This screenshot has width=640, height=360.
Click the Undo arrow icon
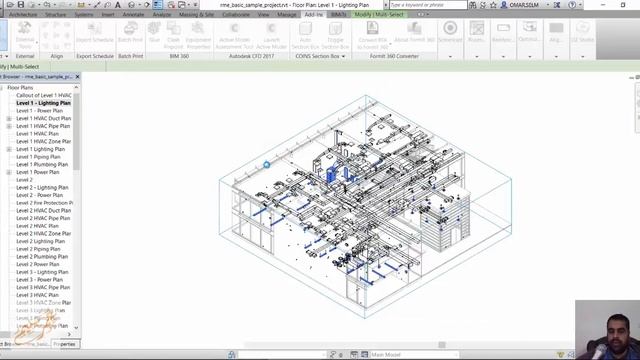pos(47,5)
